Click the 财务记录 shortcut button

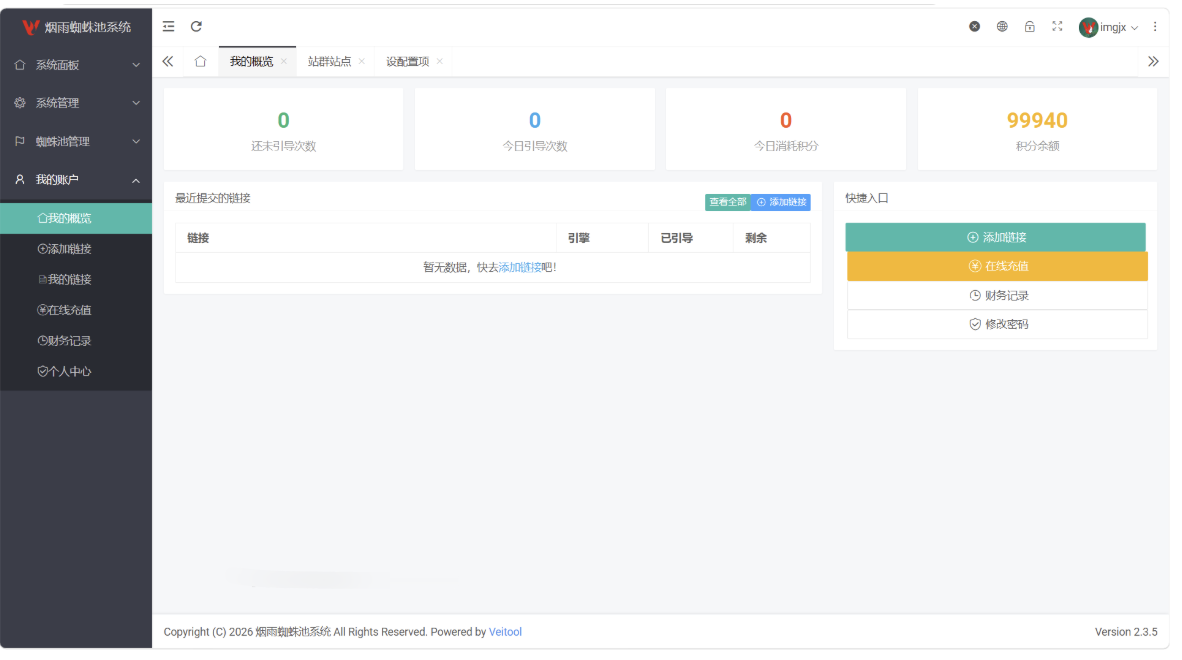(x=997, y=296)
